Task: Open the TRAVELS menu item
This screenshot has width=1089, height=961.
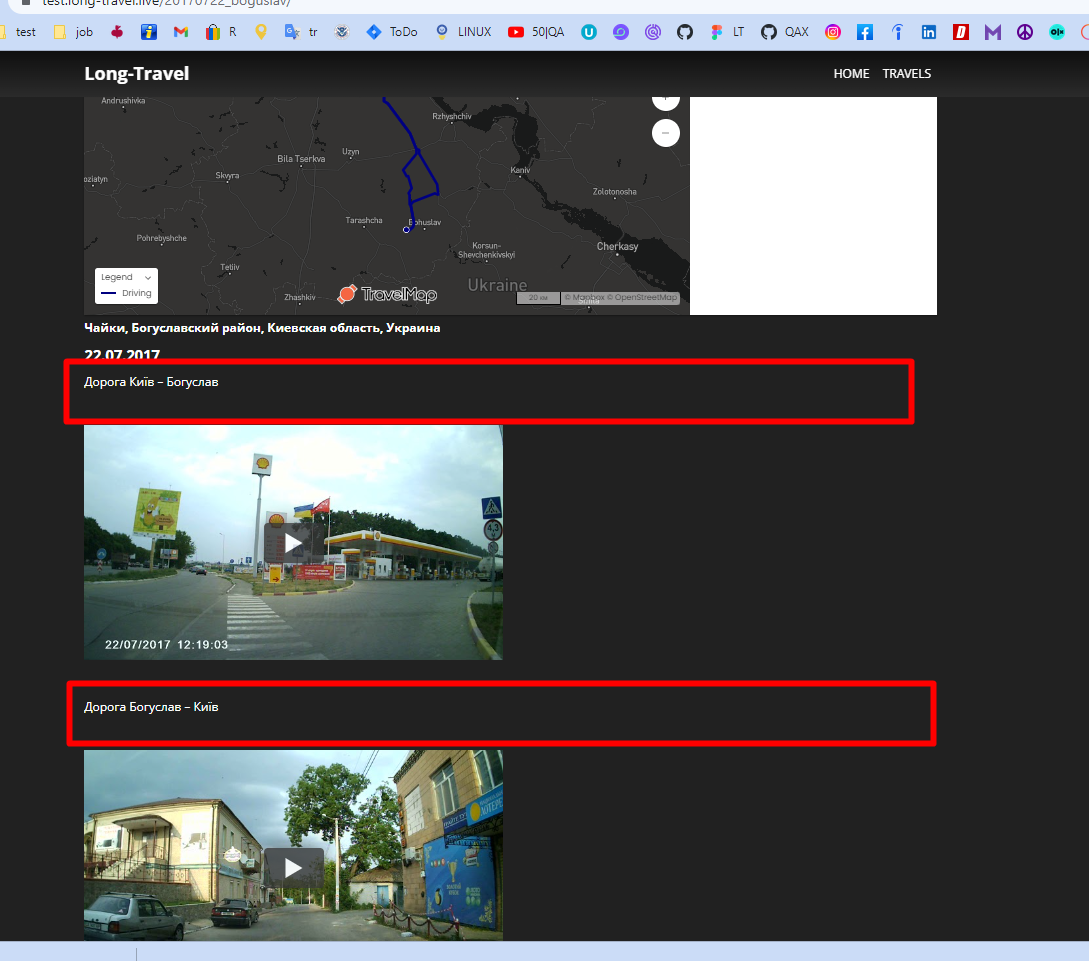Action: [906, 73]
